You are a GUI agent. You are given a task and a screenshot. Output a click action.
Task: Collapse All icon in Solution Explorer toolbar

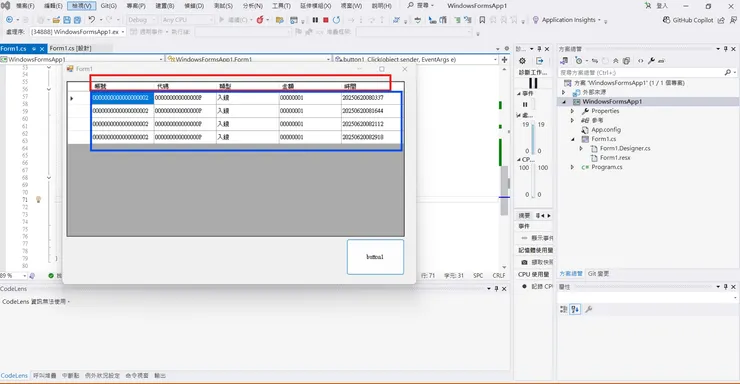616,61
